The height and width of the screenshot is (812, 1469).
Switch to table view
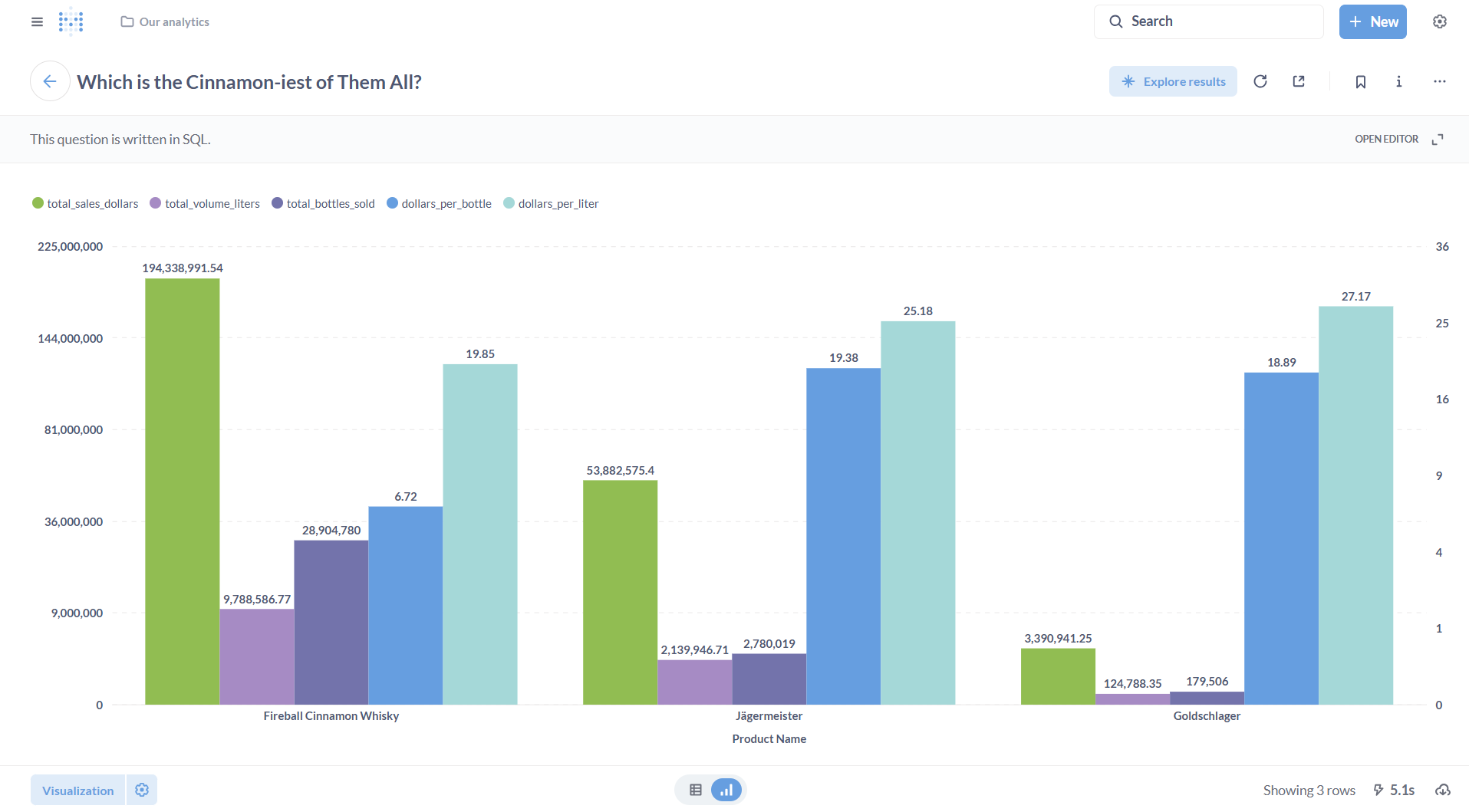[696, 790]
